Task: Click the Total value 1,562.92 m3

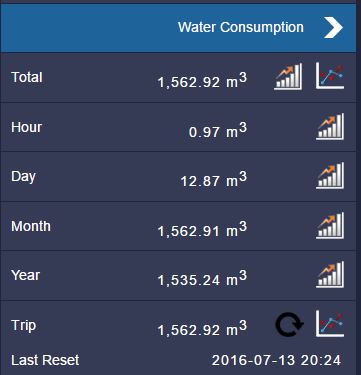Action: (202, 80)
